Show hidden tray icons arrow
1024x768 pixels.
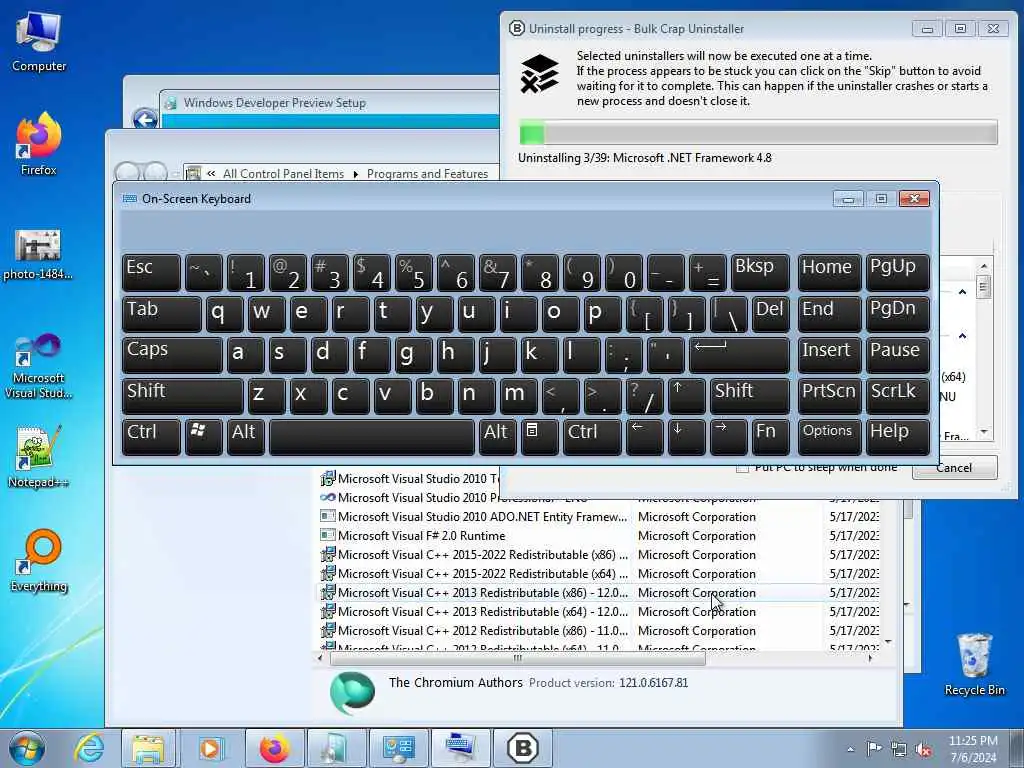point(850,750)
